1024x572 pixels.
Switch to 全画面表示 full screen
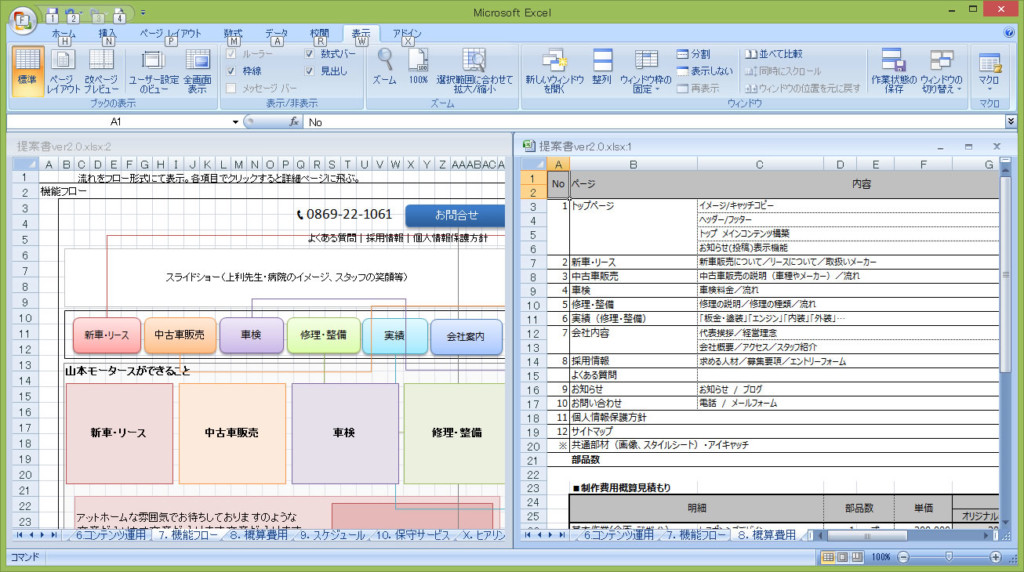(x=197, y=71)
